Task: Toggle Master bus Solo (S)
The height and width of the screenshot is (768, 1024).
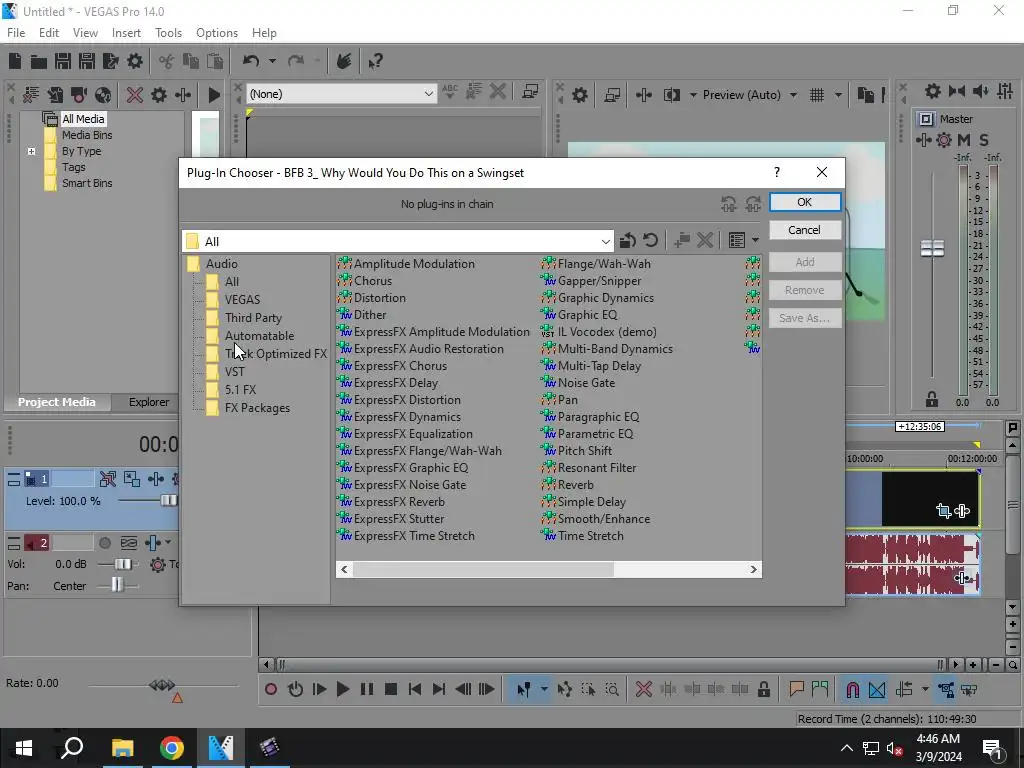Action: 984,140
